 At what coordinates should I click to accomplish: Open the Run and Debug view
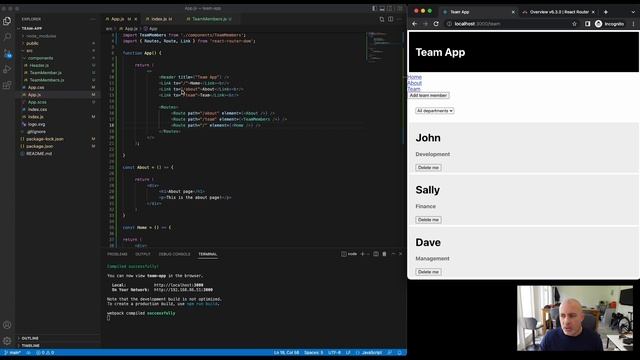coord(7,69)
